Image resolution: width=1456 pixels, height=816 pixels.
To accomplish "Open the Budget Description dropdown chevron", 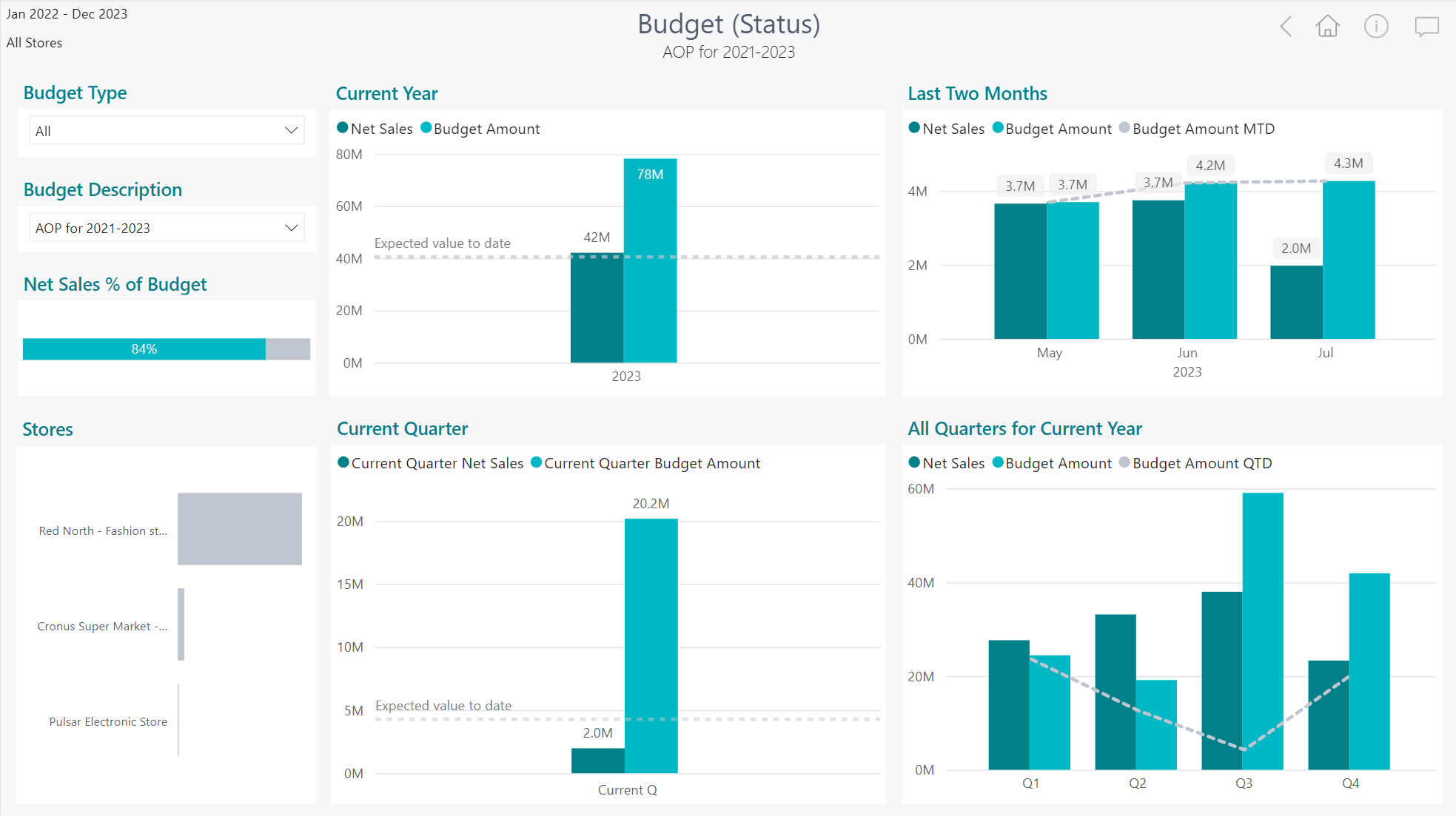I will 292,228.
